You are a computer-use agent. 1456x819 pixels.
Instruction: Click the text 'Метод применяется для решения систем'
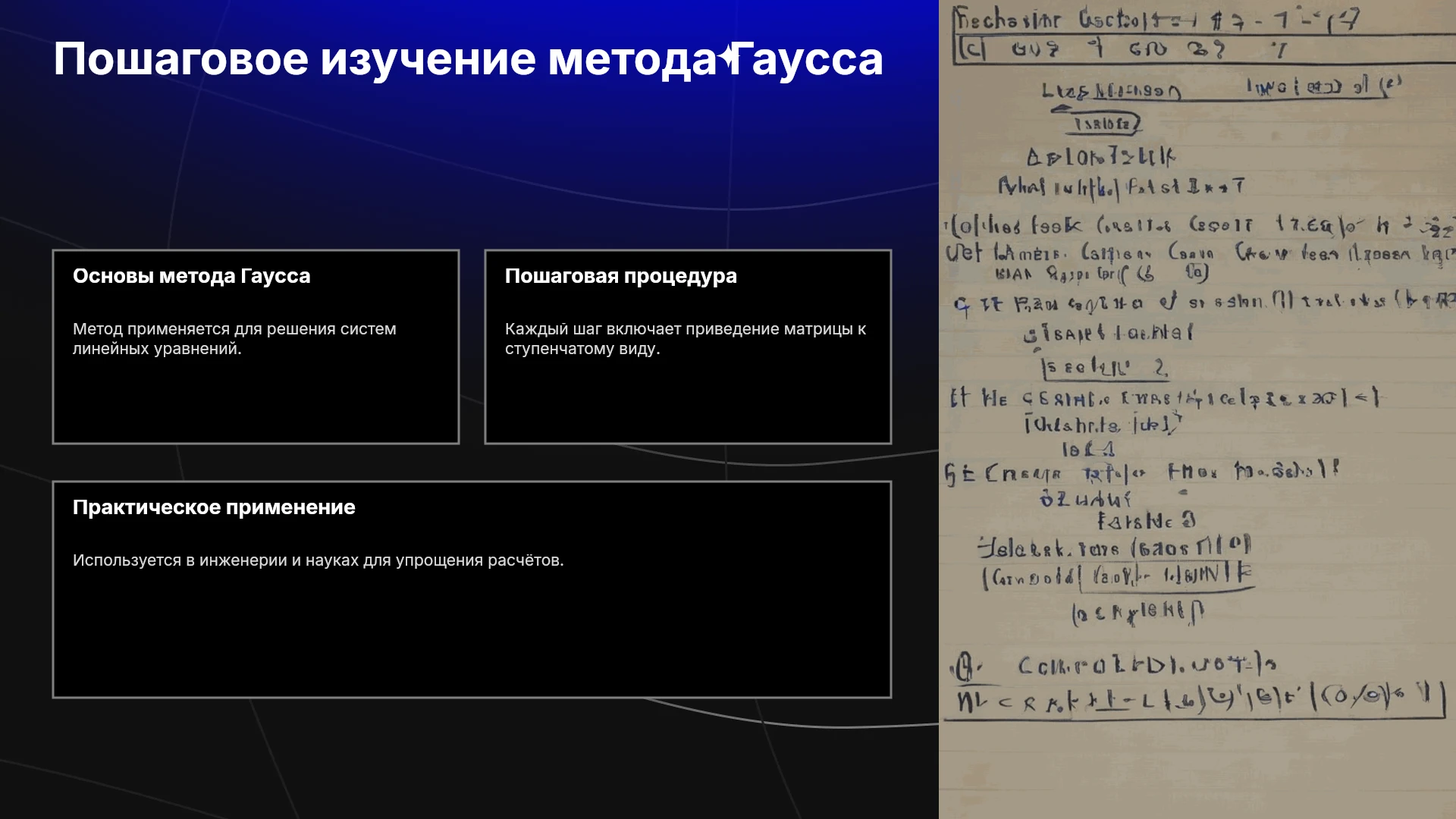(234, 329)
